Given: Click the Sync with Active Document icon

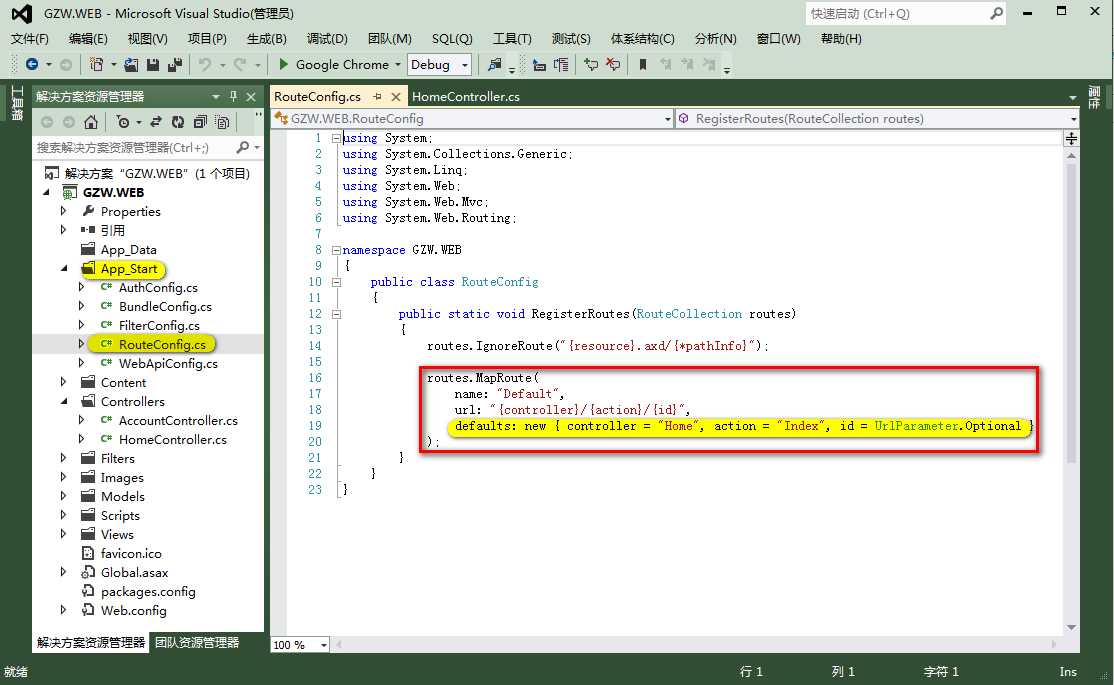Looking at the screenshot, I should pyautogui.click(x=156, y=122).
